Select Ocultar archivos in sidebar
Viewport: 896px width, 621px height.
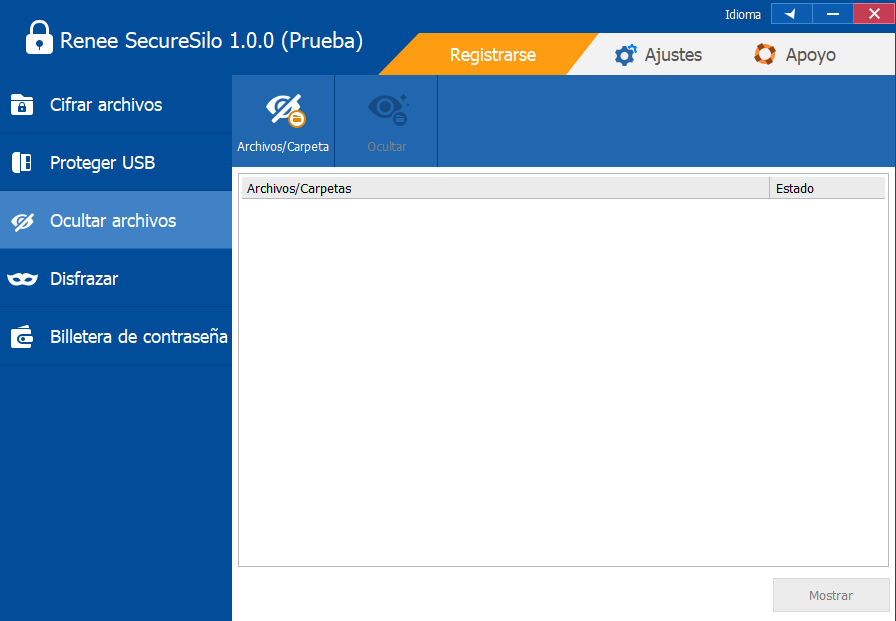(x=115, y=221)
